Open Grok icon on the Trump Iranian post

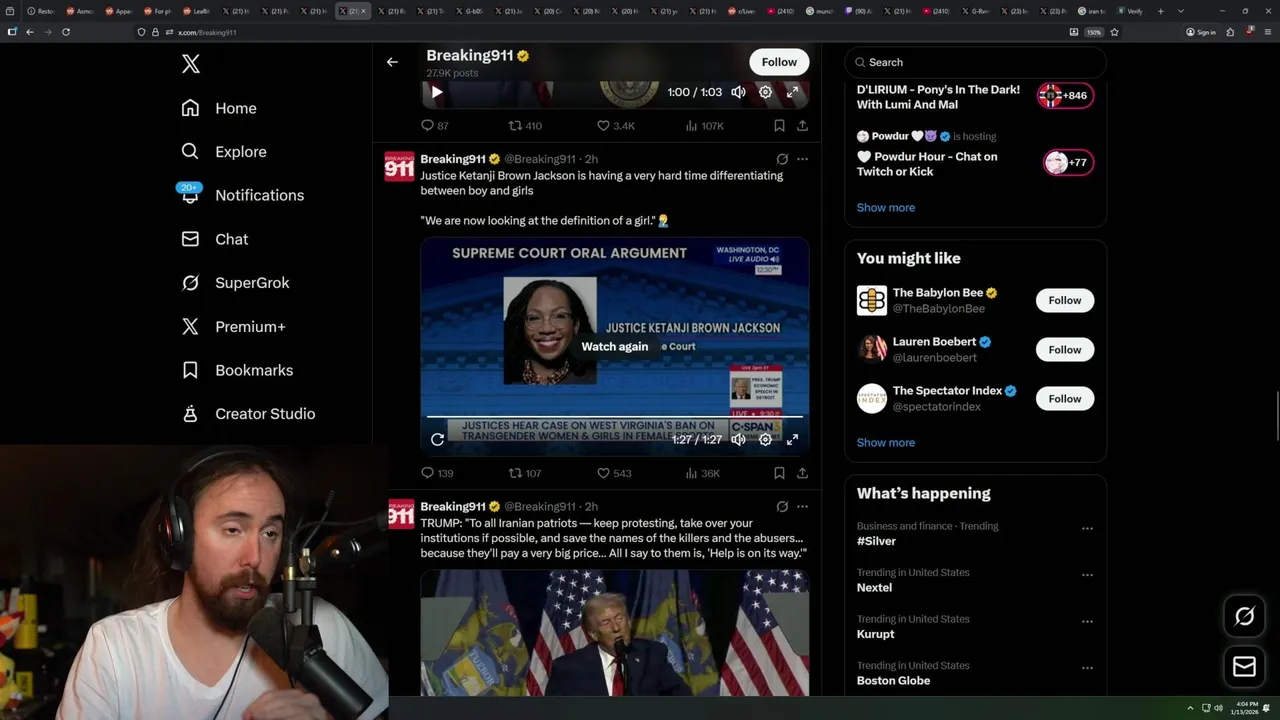pyautogui.click(x=782, y=506)
